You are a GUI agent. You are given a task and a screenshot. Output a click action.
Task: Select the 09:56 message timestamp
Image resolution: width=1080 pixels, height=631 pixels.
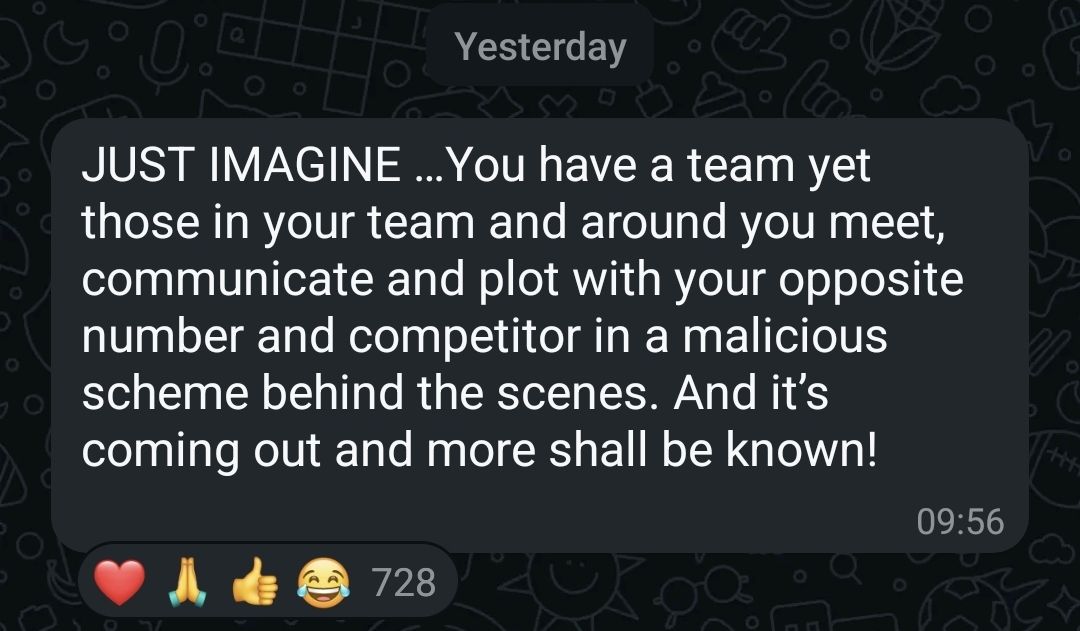960,521
